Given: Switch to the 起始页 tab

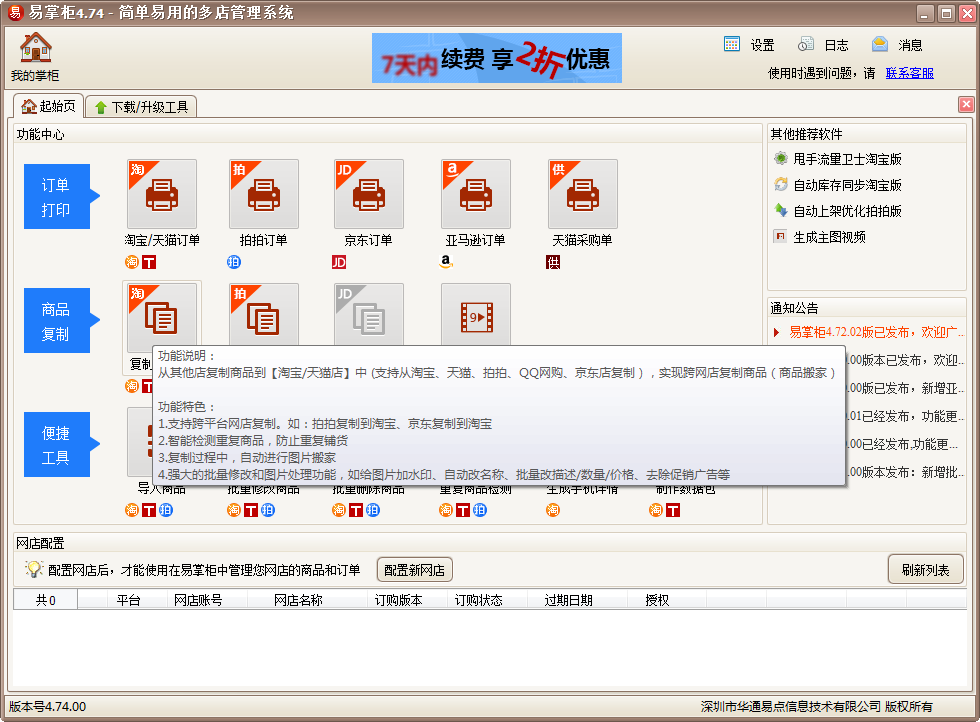Looking at the screenshot, I should 48,106.
